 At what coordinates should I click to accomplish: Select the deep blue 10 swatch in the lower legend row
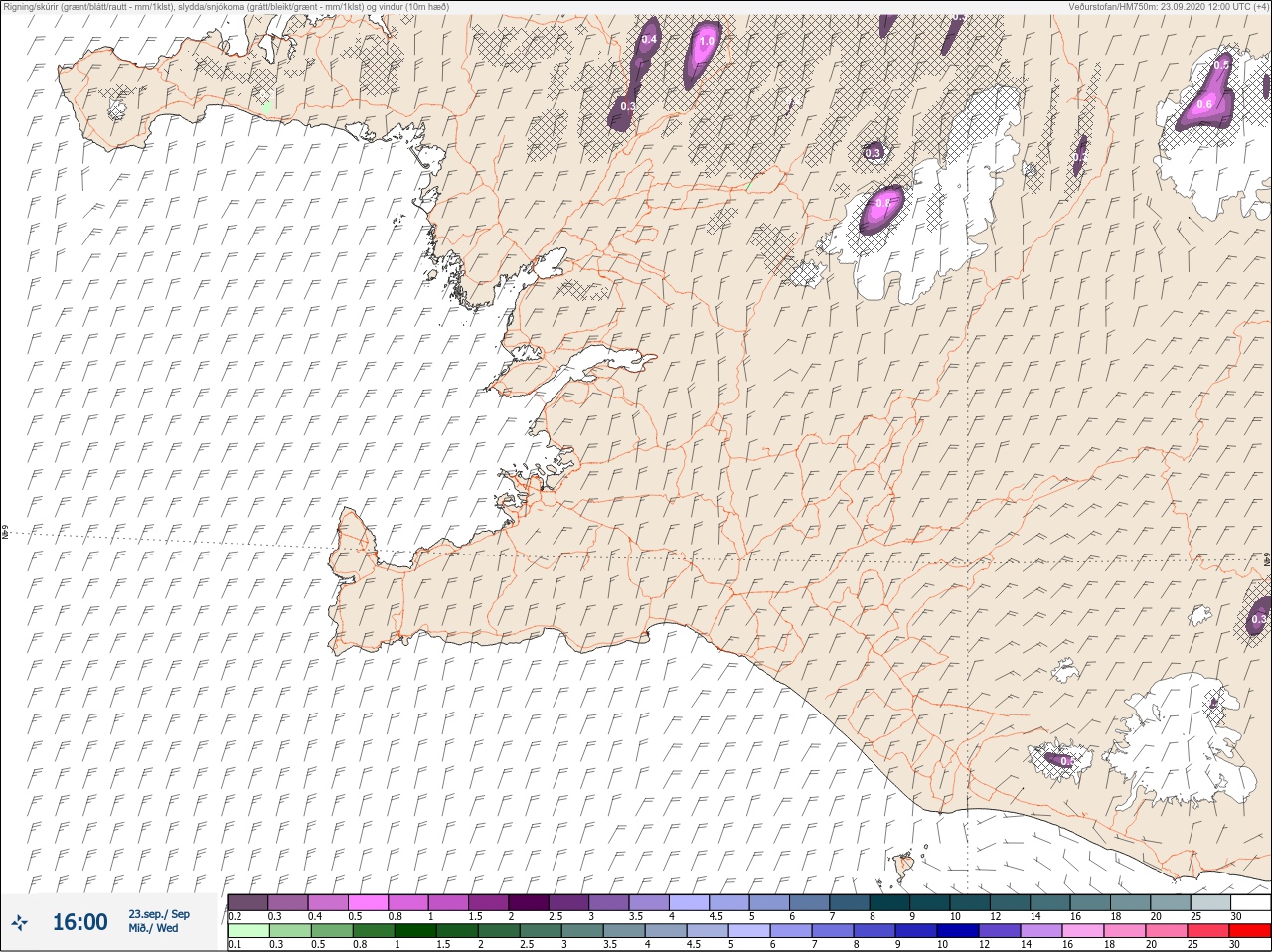pyautogui.click(x=957, y=931)
